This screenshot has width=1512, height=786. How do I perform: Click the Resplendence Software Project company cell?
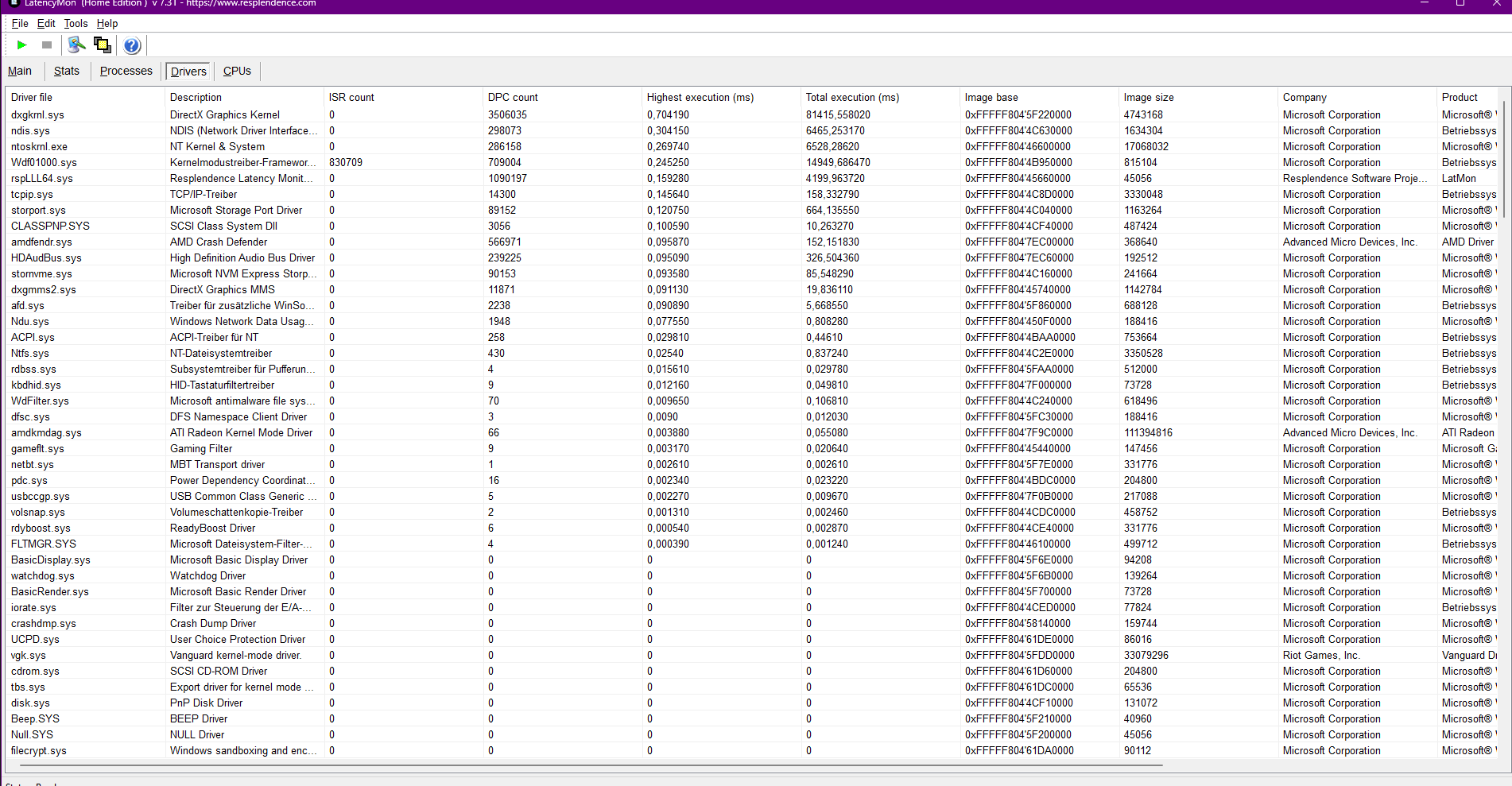pos(1355,178)
